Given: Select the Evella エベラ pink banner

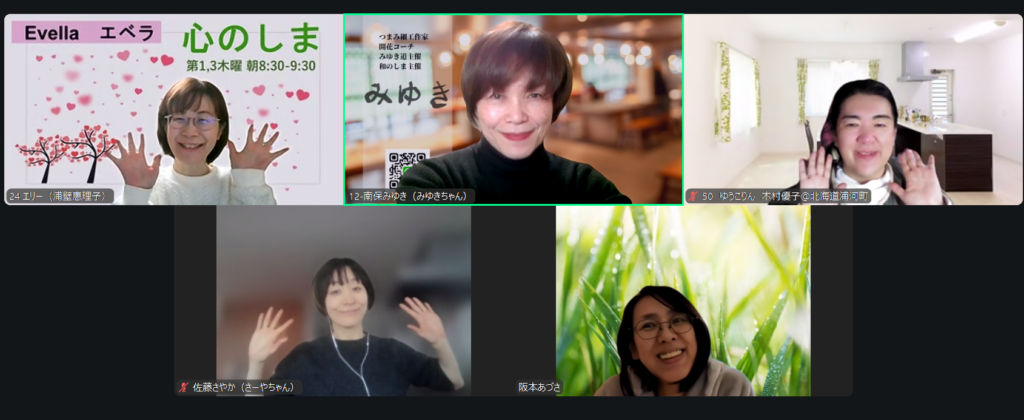Looking at the screenshot, I should pos(86,33).
